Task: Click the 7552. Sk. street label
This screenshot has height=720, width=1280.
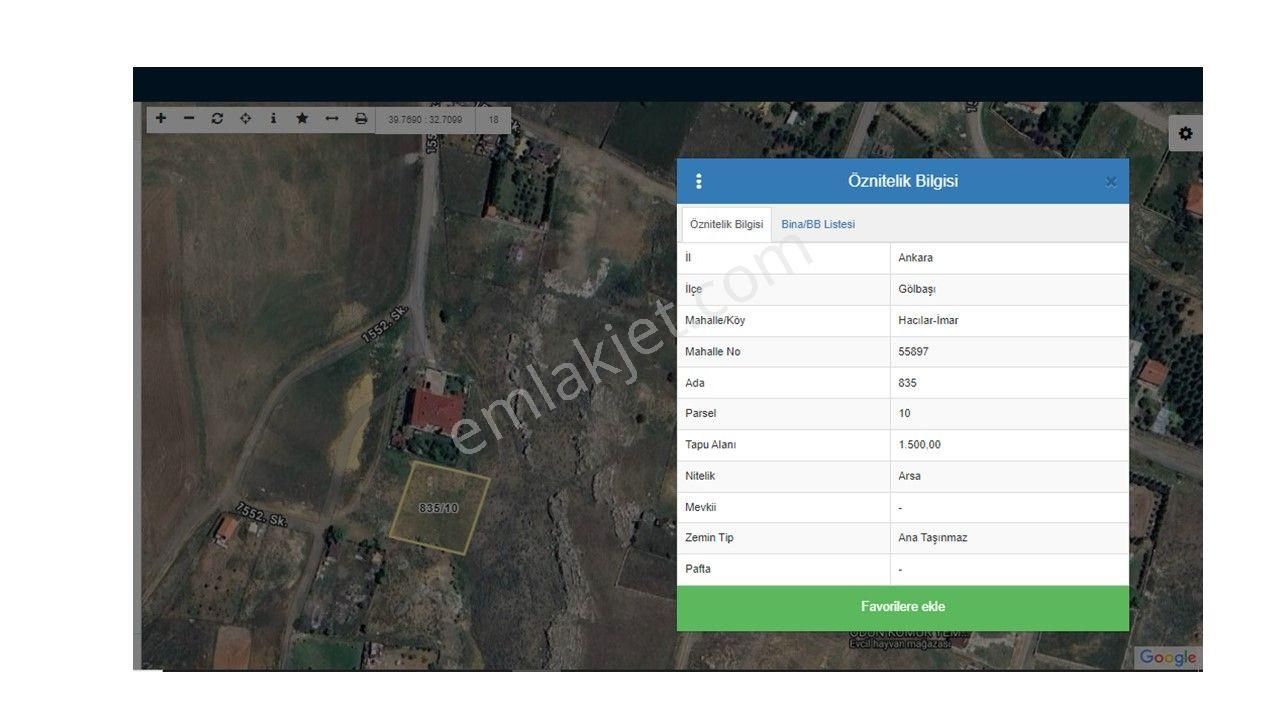Action: (x=261, y=515)
